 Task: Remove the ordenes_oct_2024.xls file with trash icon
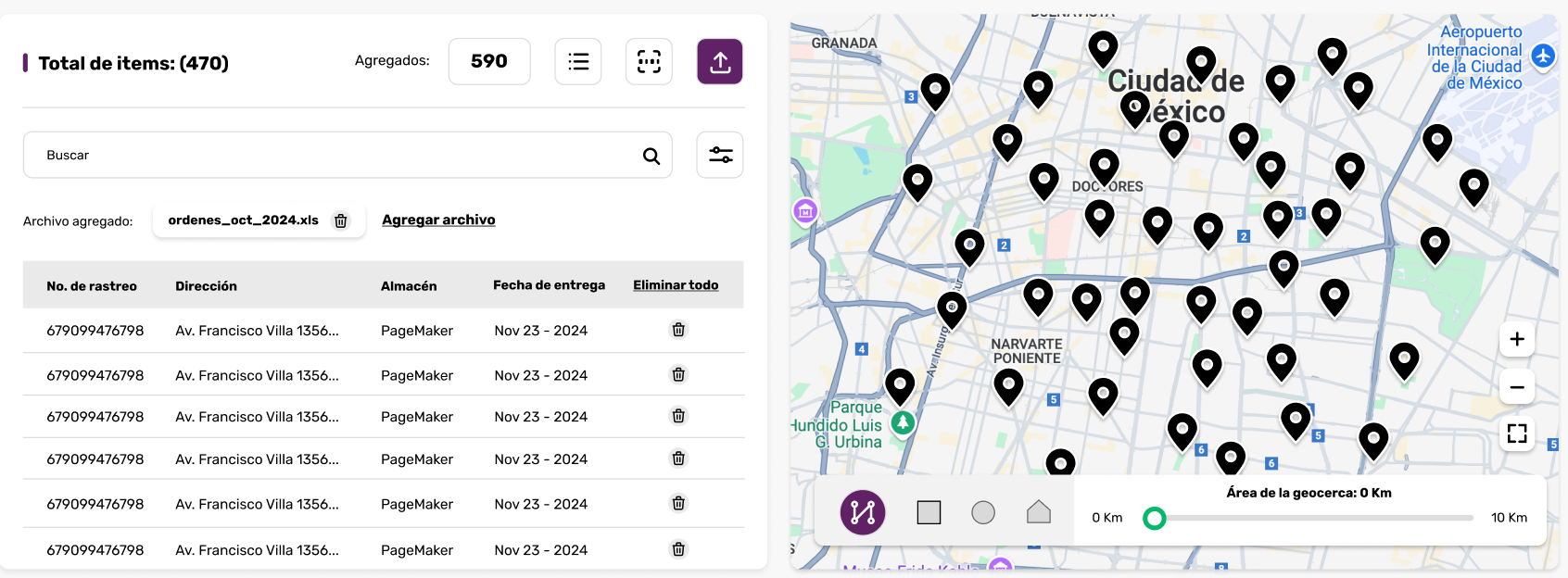click(x=341, y=220)
